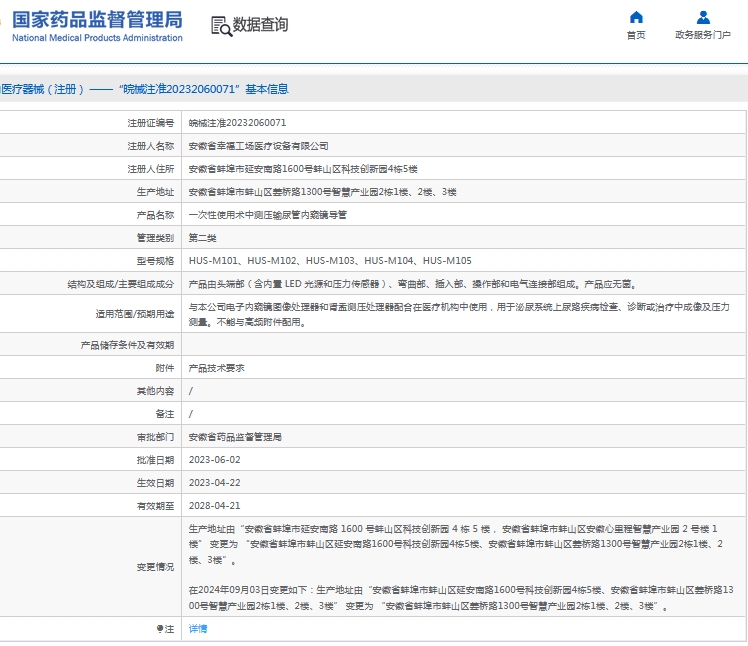Select product name 一次性使用术中测压输尿管内窥镜导管

point(268,215)
